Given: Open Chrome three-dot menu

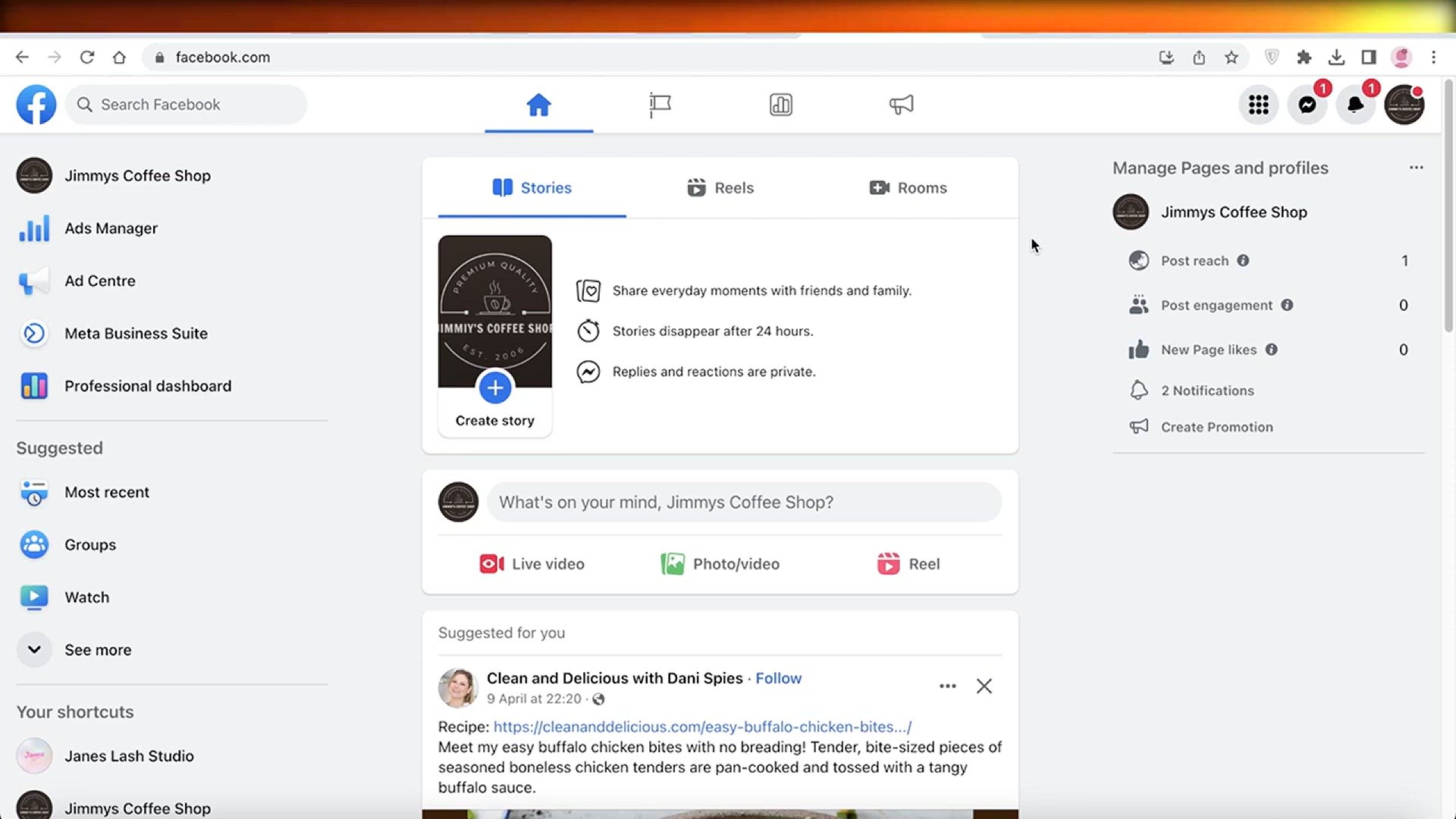Looking at the screenshot, I should 1433,58.
